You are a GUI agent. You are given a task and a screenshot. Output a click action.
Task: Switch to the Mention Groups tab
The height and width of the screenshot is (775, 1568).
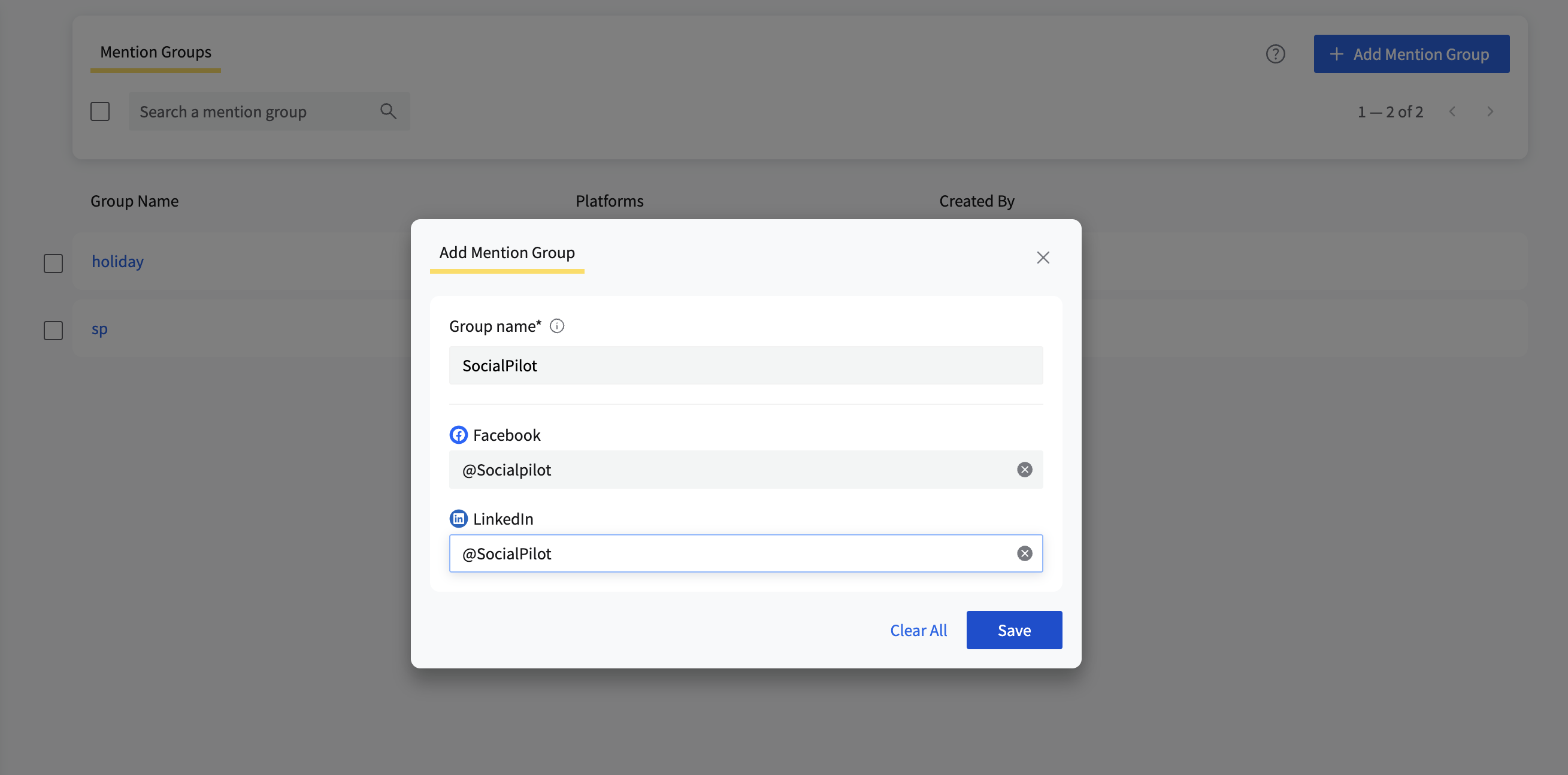coord(155,52)
